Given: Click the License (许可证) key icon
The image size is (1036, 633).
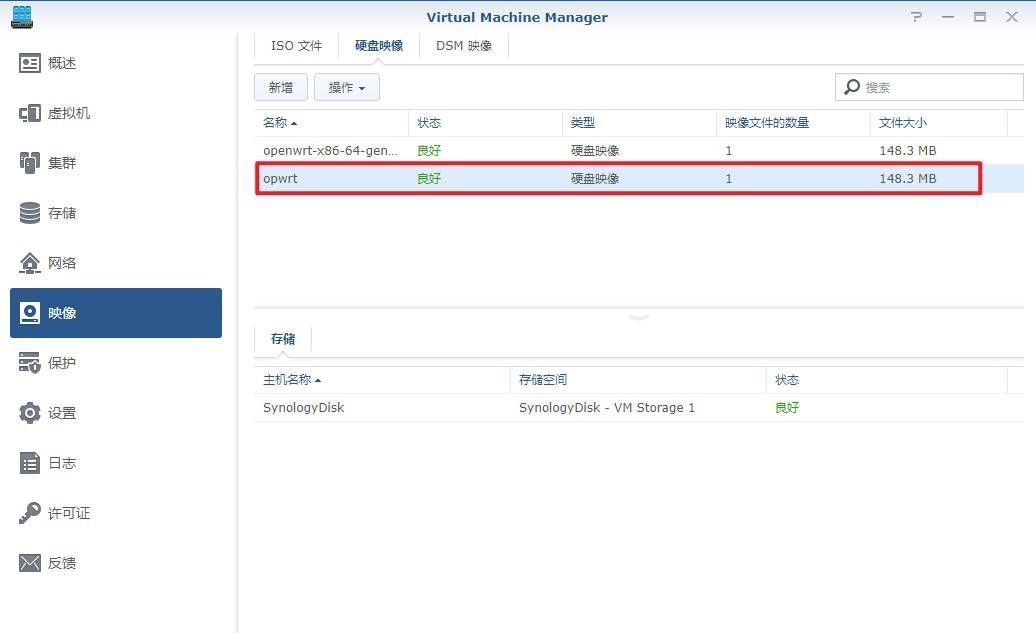Looking at the screenshot, I should click(30, 513).
